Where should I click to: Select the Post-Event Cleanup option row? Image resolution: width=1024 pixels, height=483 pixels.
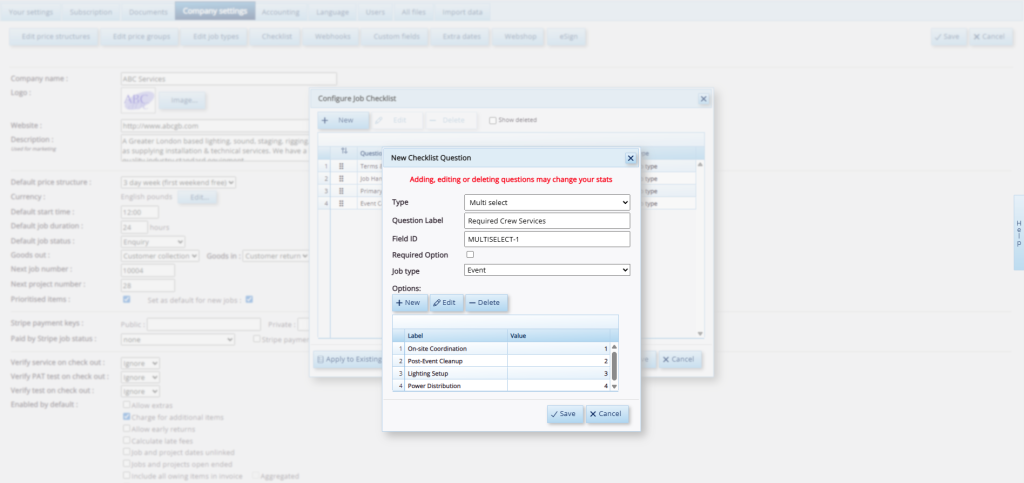(502, 361)
